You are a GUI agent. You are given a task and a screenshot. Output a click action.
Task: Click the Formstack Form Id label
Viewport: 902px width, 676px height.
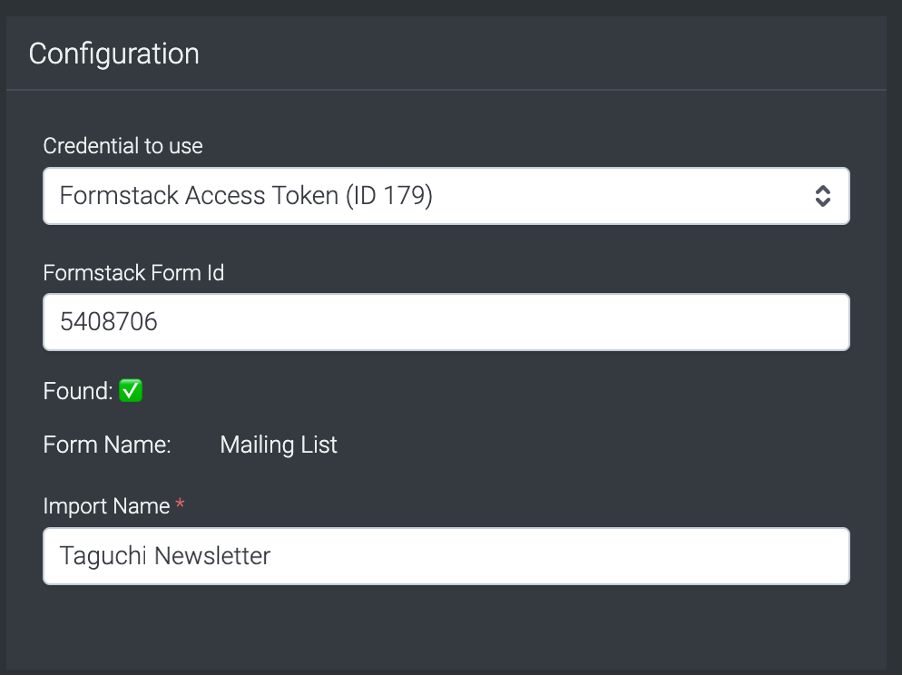click(133, 273)
